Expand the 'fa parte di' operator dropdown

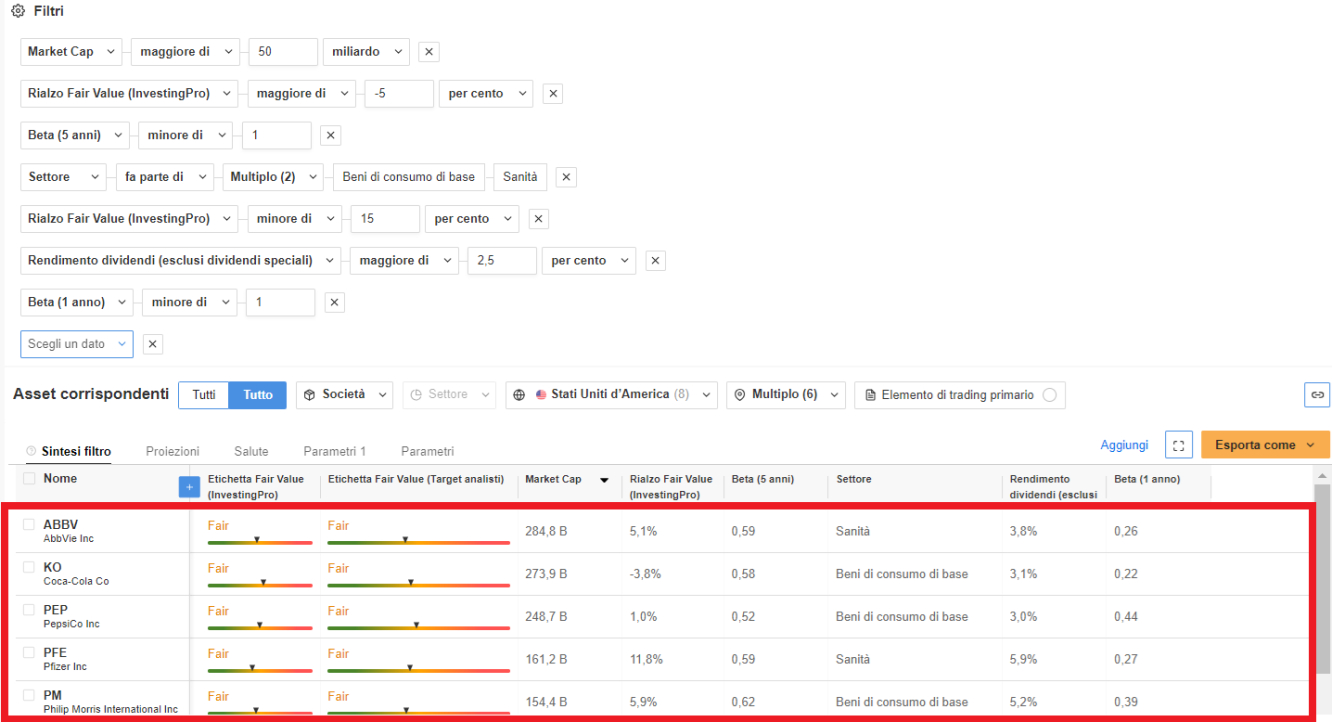pyautogui.click(x=165, y=177)
